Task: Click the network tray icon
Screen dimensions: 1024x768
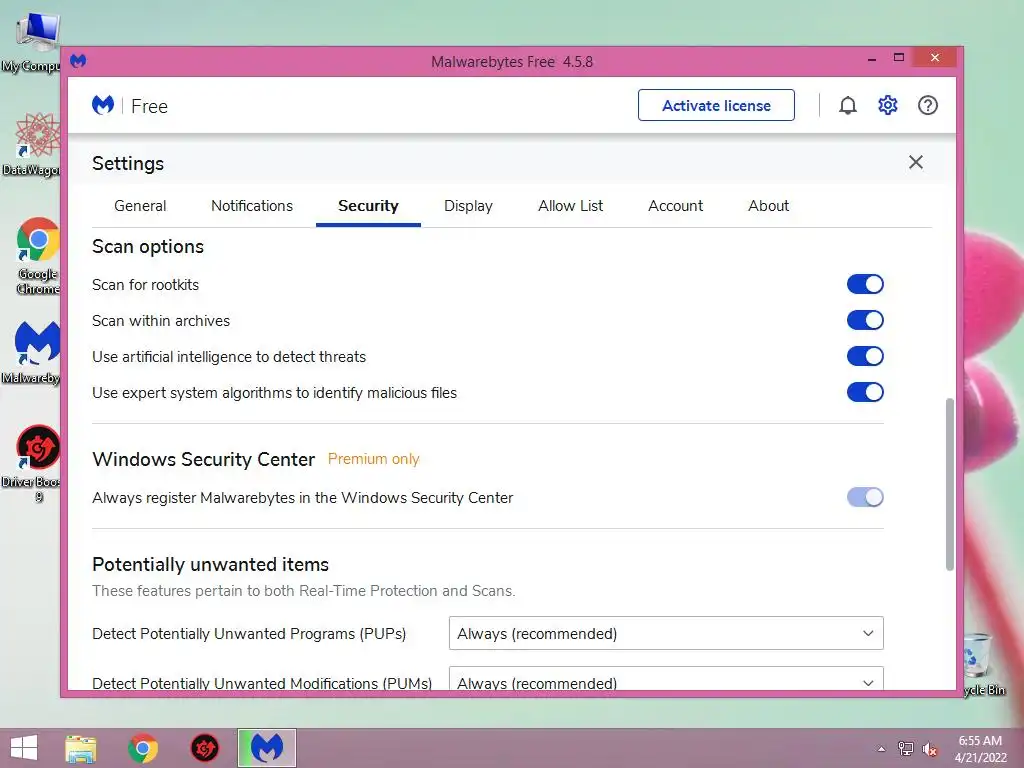Action: (905, 748)
